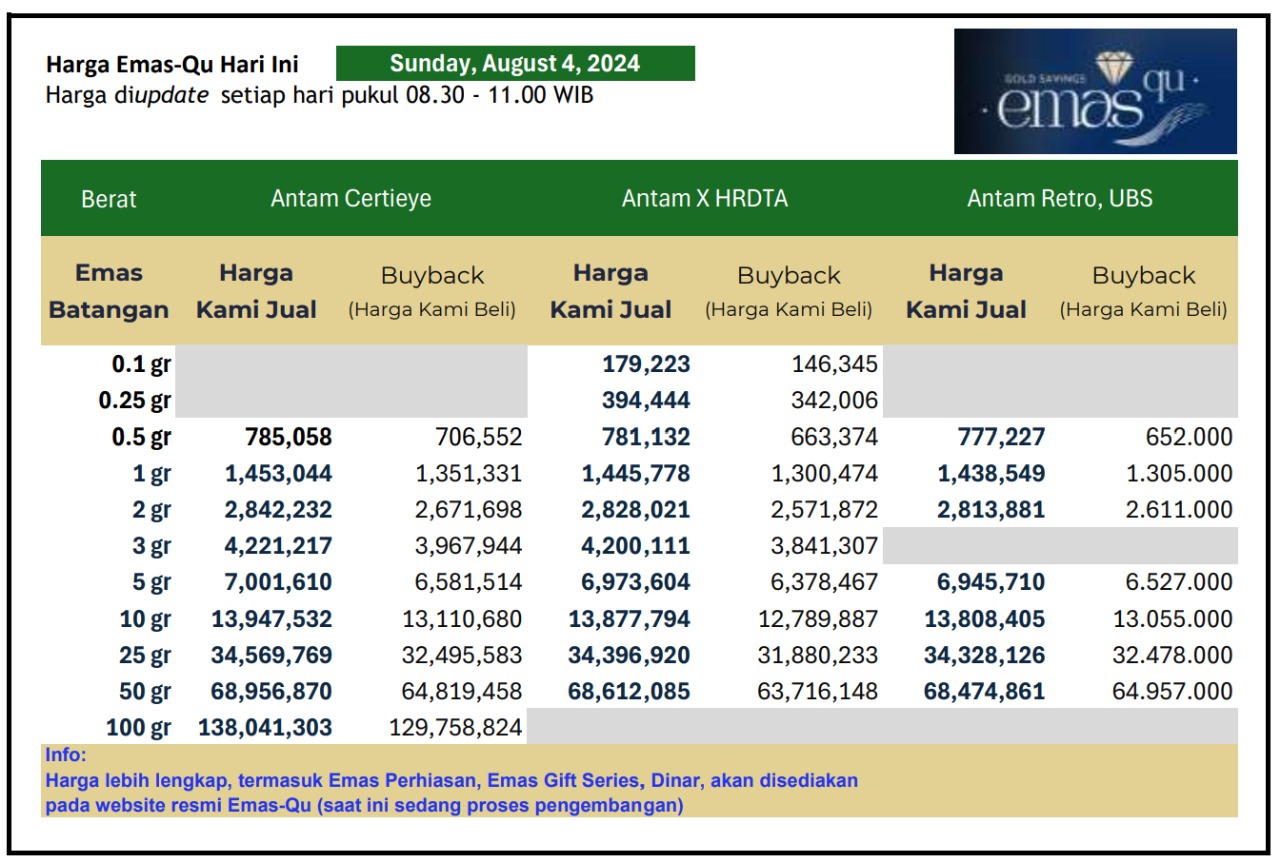Select Certieye 25 gr price 34,569,769
Image resolution: width=1280 pixels, height=862 pixels.
pyautogui.click(x=272, y=656)
